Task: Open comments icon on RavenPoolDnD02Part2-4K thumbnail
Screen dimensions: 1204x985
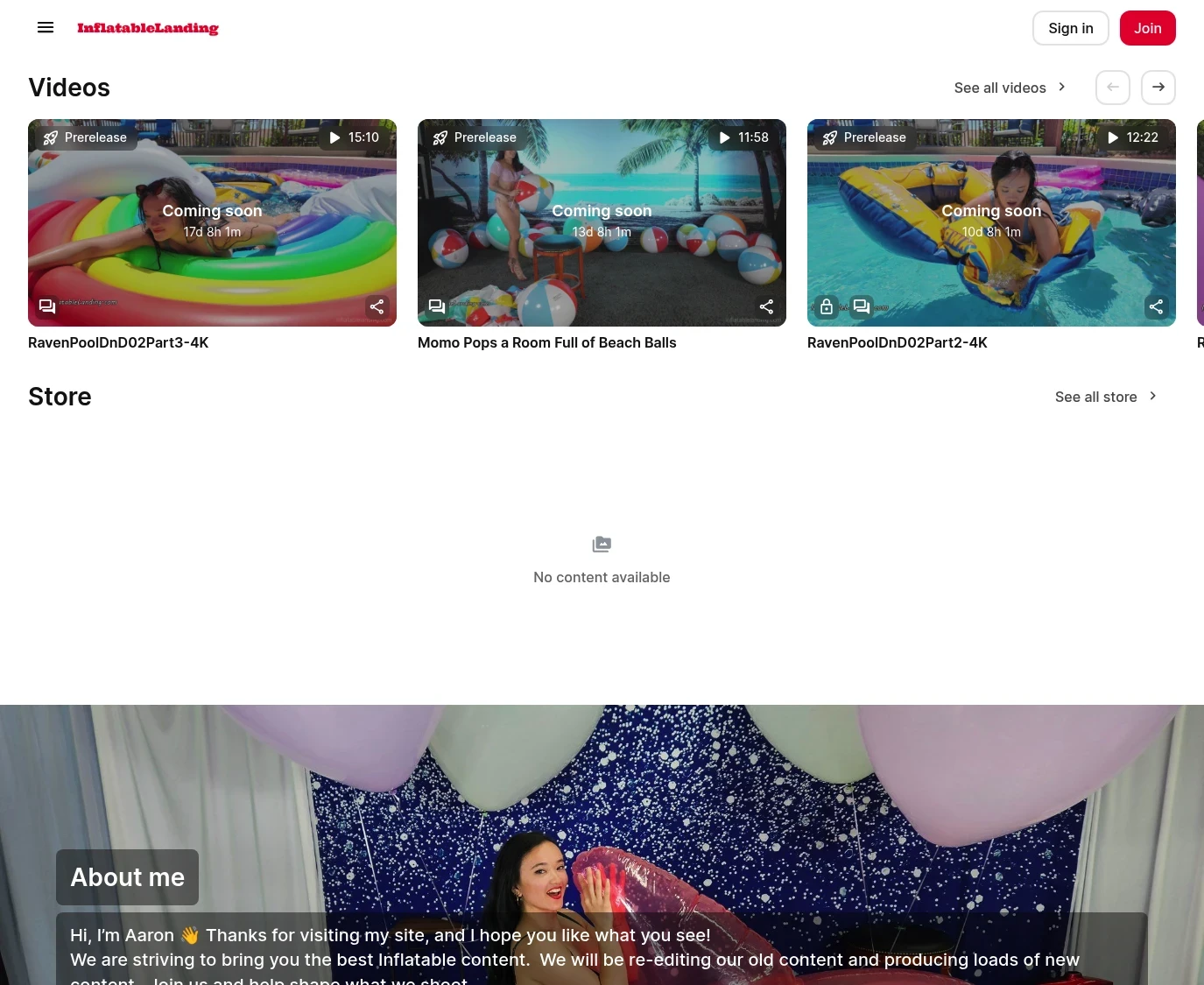Action: click(862, 306)
